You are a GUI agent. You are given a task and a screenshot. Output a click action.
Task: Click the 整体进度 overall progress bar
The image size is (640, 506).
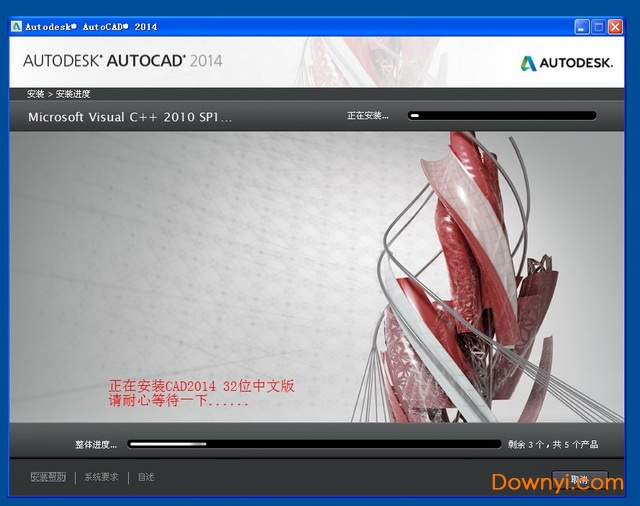(x=314, y=444)
